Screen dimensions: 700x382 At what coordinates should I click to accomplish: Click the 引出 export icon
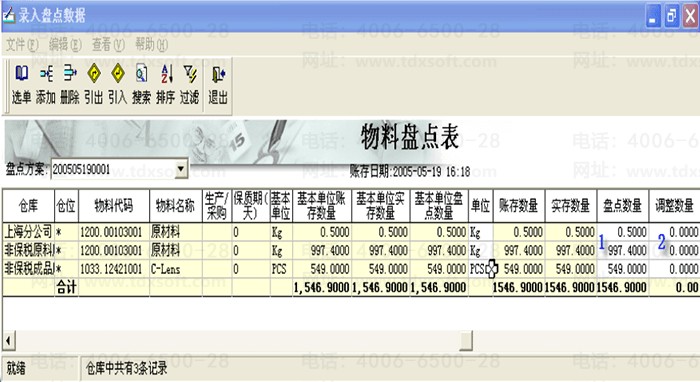point(94,74)
